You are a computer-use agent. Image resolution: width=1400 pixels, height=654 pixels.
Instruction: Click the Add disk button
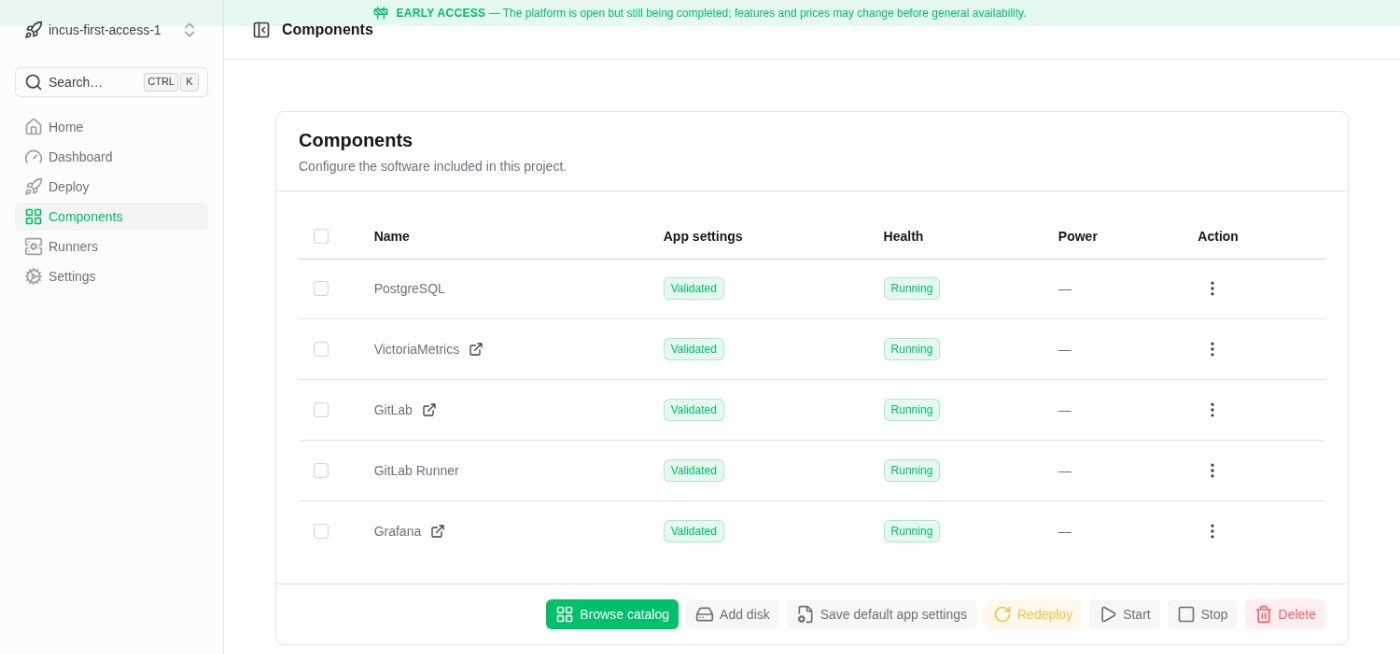732,614
